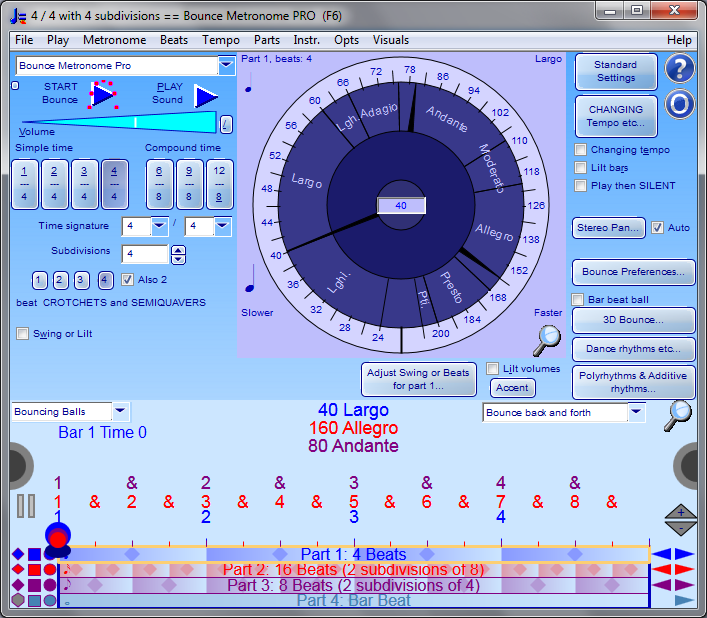Click the round O icon below help
The width and height of the screenshot is (707, 618).
click(x=679, y=104)
